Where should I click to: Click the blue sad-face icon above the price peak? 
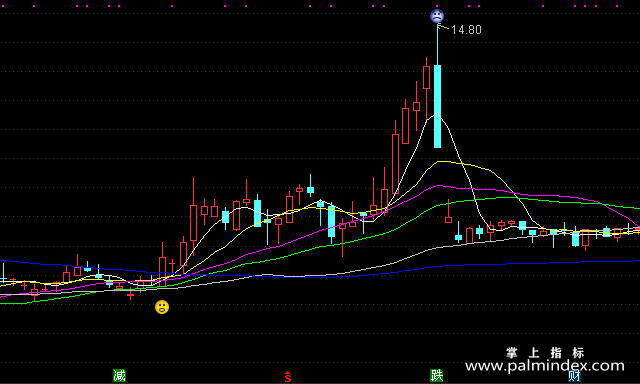tap(437, 16)
